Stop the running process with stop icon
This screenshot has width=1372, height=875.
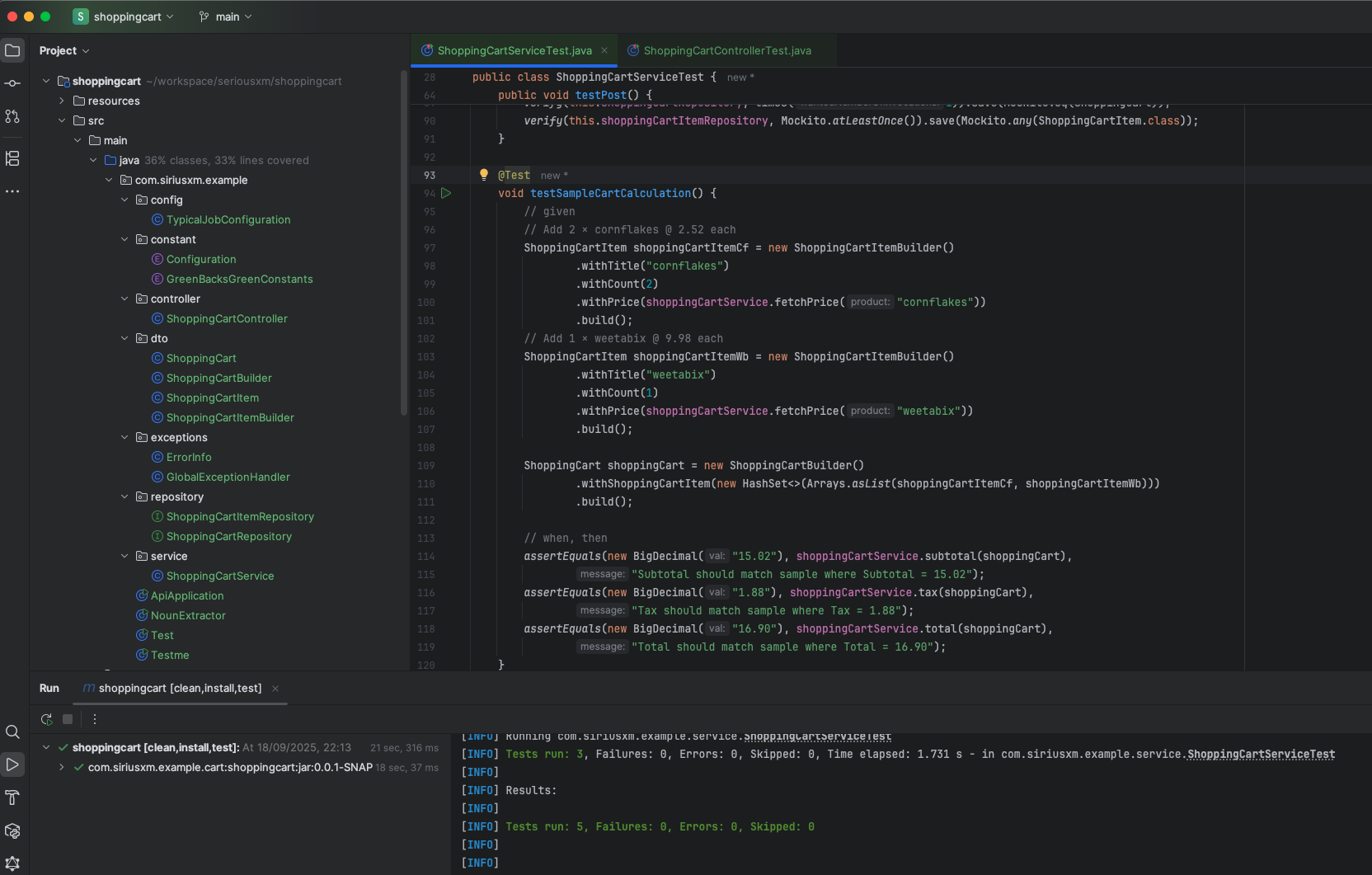point(68,719)
